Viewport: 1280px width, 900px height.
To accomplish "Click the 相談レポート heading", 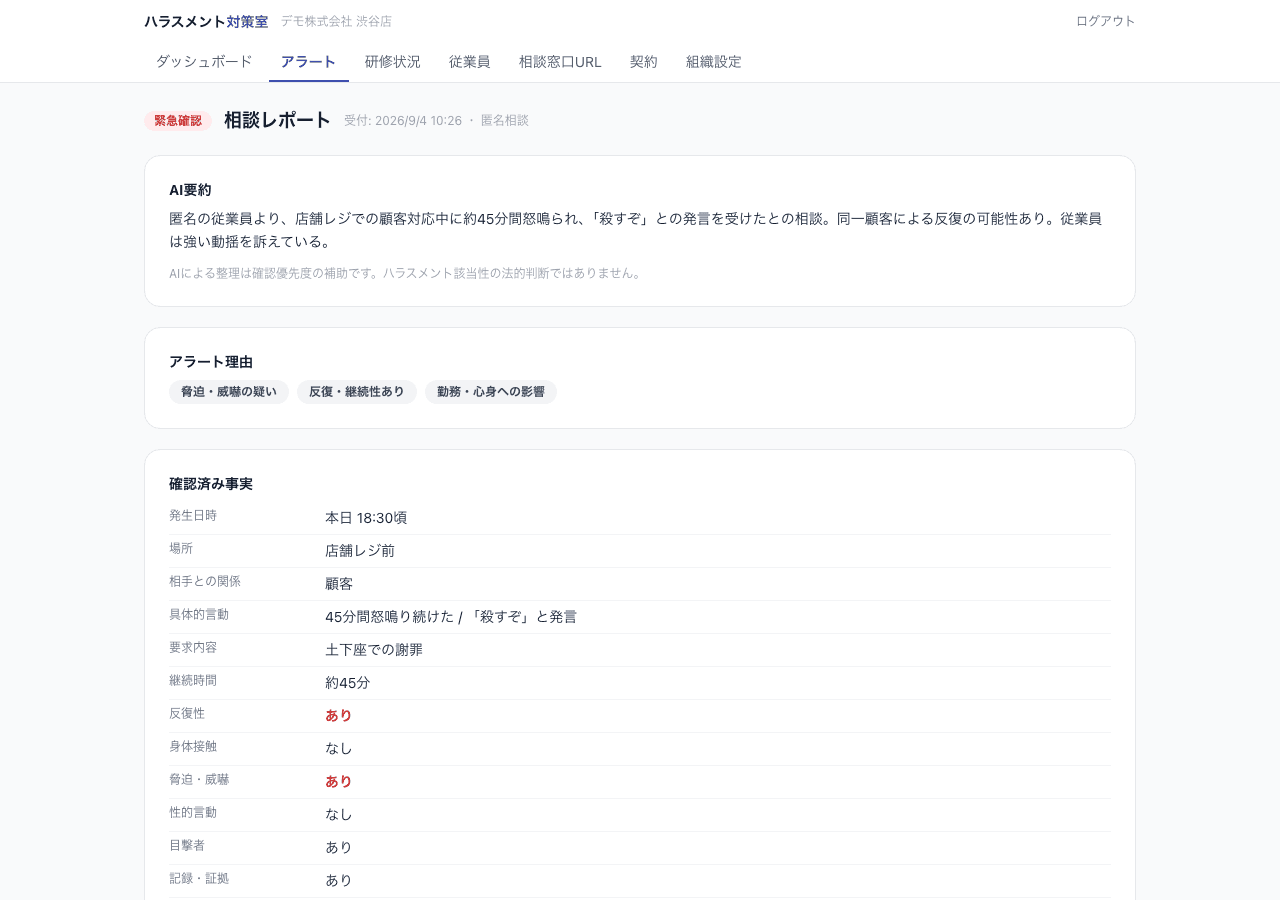I will [277, 120].
